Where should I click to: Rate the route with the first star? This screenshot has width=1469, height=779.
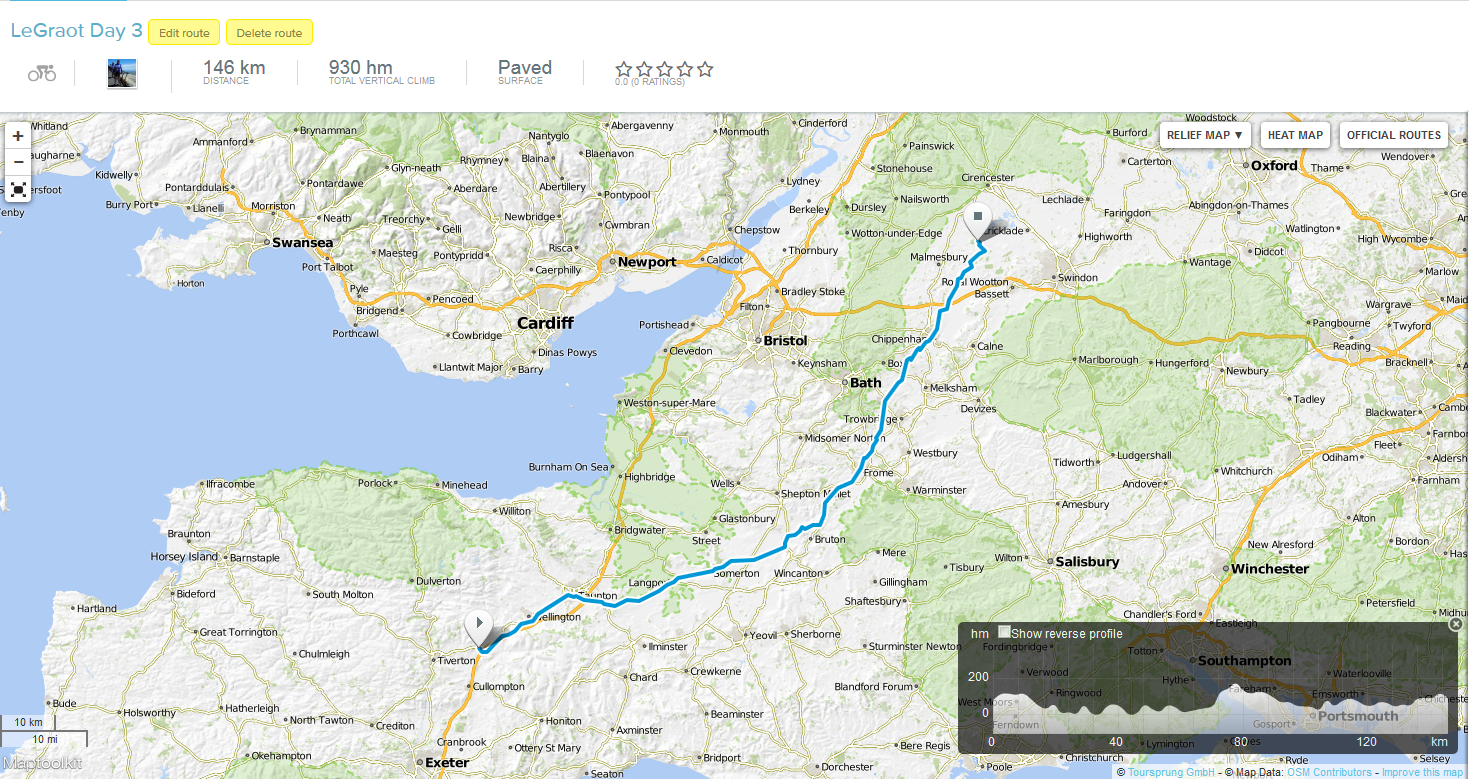pos(624,69)
